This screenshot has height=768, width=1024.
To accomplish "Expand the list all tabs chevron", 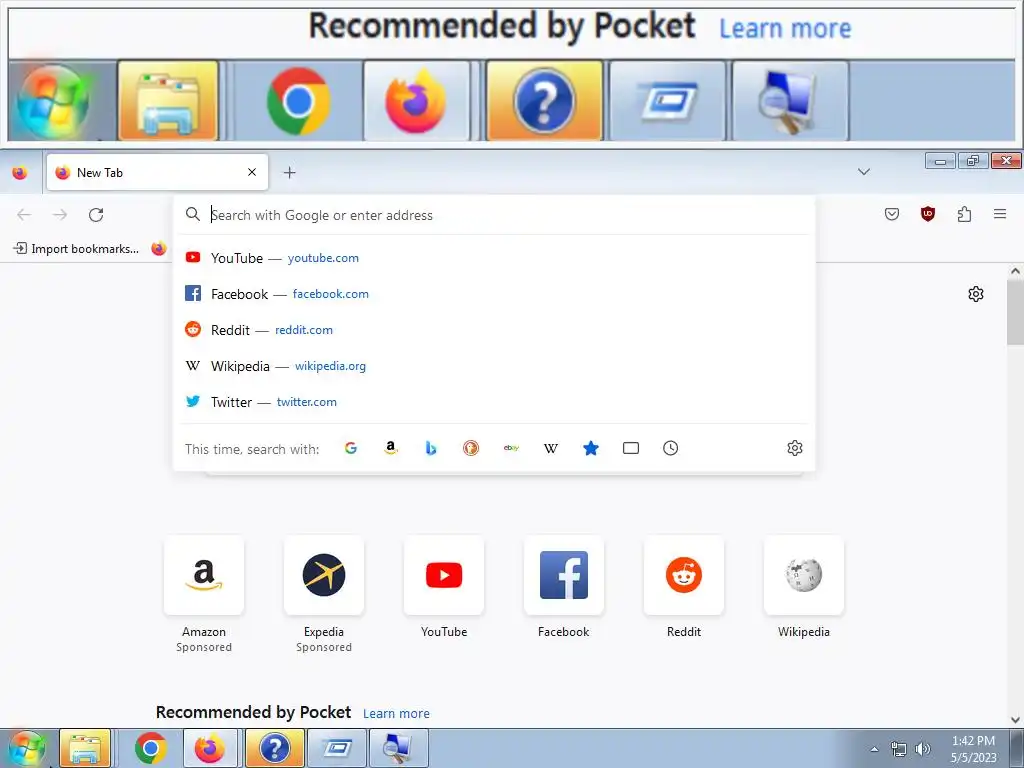I will coord(863,172).
